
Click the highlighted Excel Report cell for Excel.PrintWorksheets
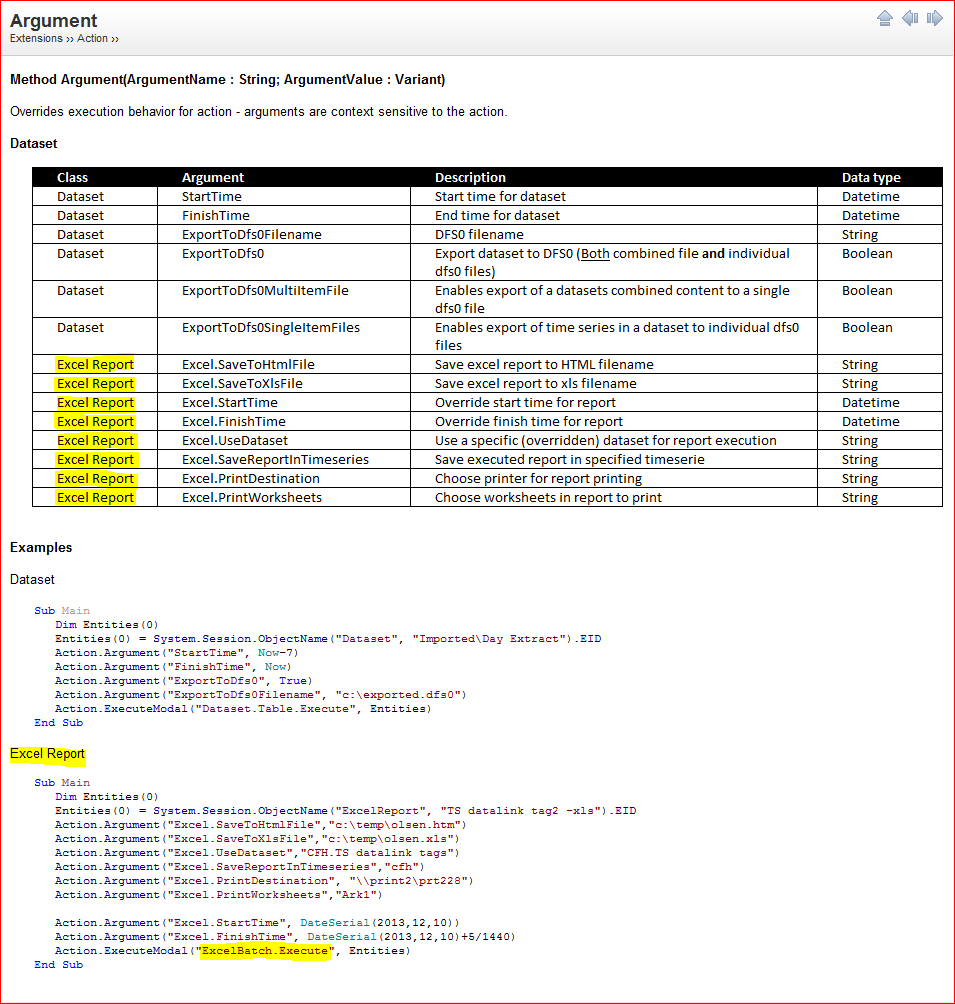pyautogui.click(x=95, y=498)
